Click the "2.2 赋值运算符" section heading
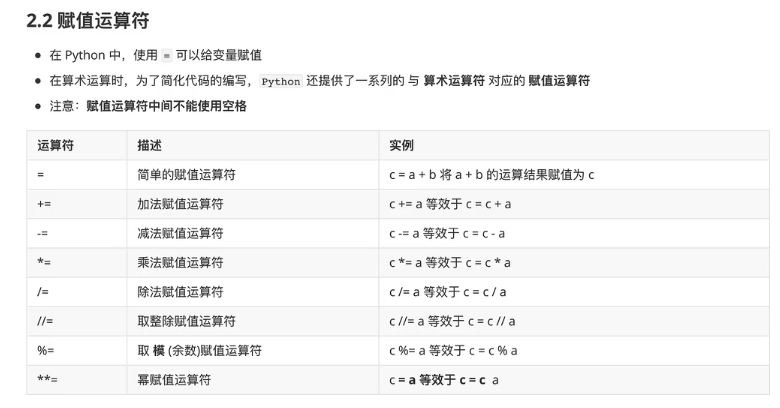 [x=89, y=20]
